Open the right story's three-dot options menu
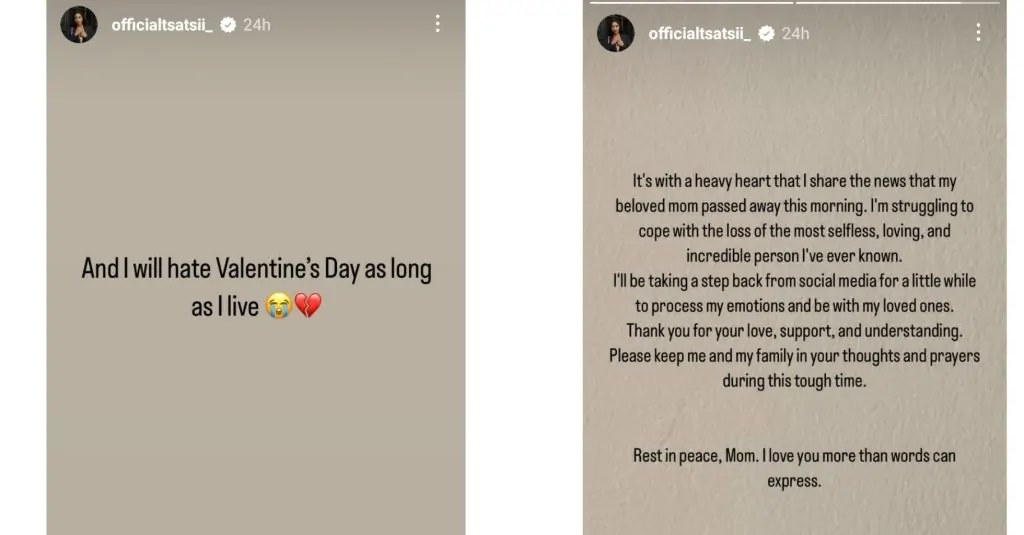Image resolution: width=1024 pixels, height=535 pixels. click(x=978, y=33)
